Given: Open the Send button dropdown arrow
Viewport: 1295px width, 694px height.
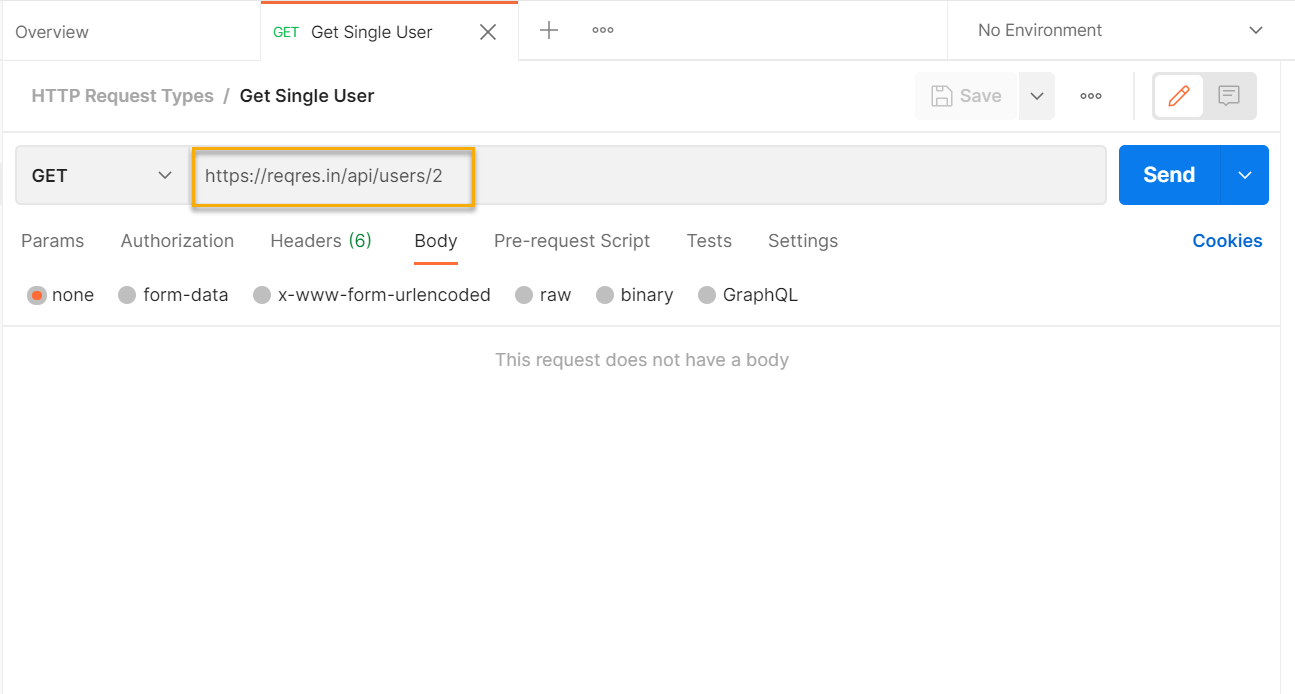Looking at the screenshot, I should pyautogui.click(x=1244, y=175).
